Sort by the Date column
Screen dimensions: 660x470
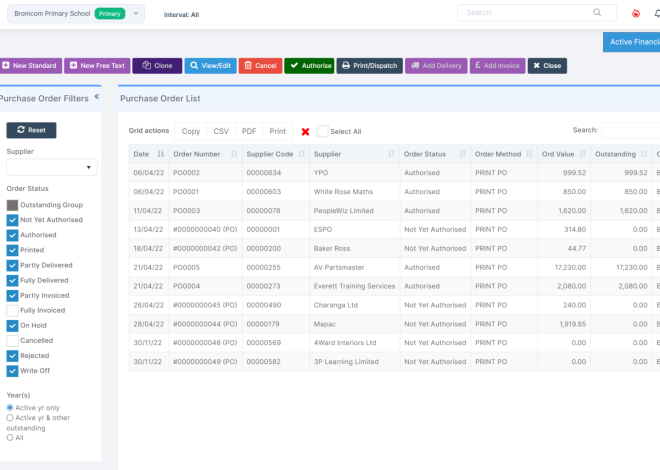click(149, 154)
